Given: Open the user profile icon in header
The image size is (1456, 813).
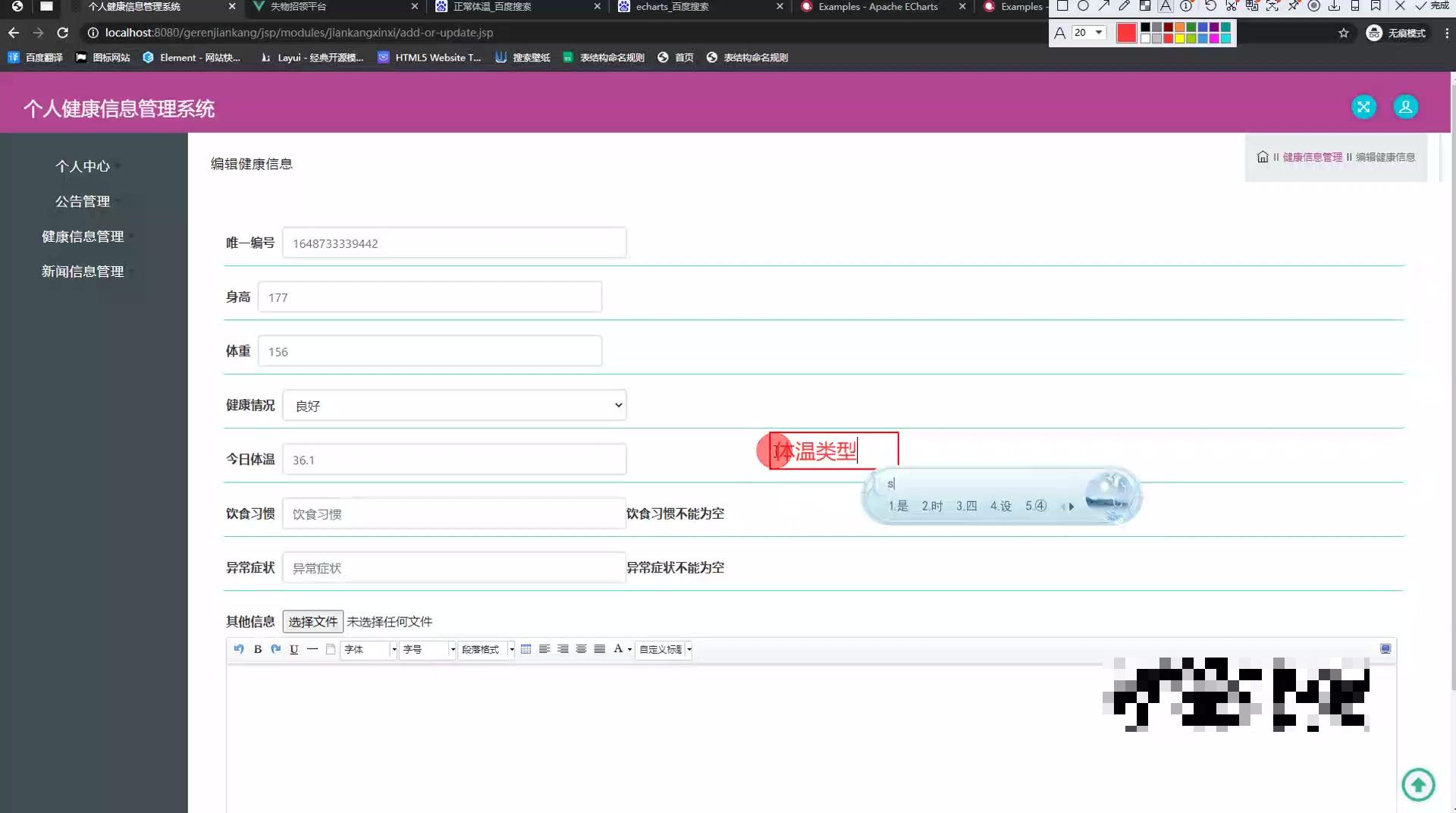Looking at the screenshot, I should pyautogui.click(x=1405, y=107).
